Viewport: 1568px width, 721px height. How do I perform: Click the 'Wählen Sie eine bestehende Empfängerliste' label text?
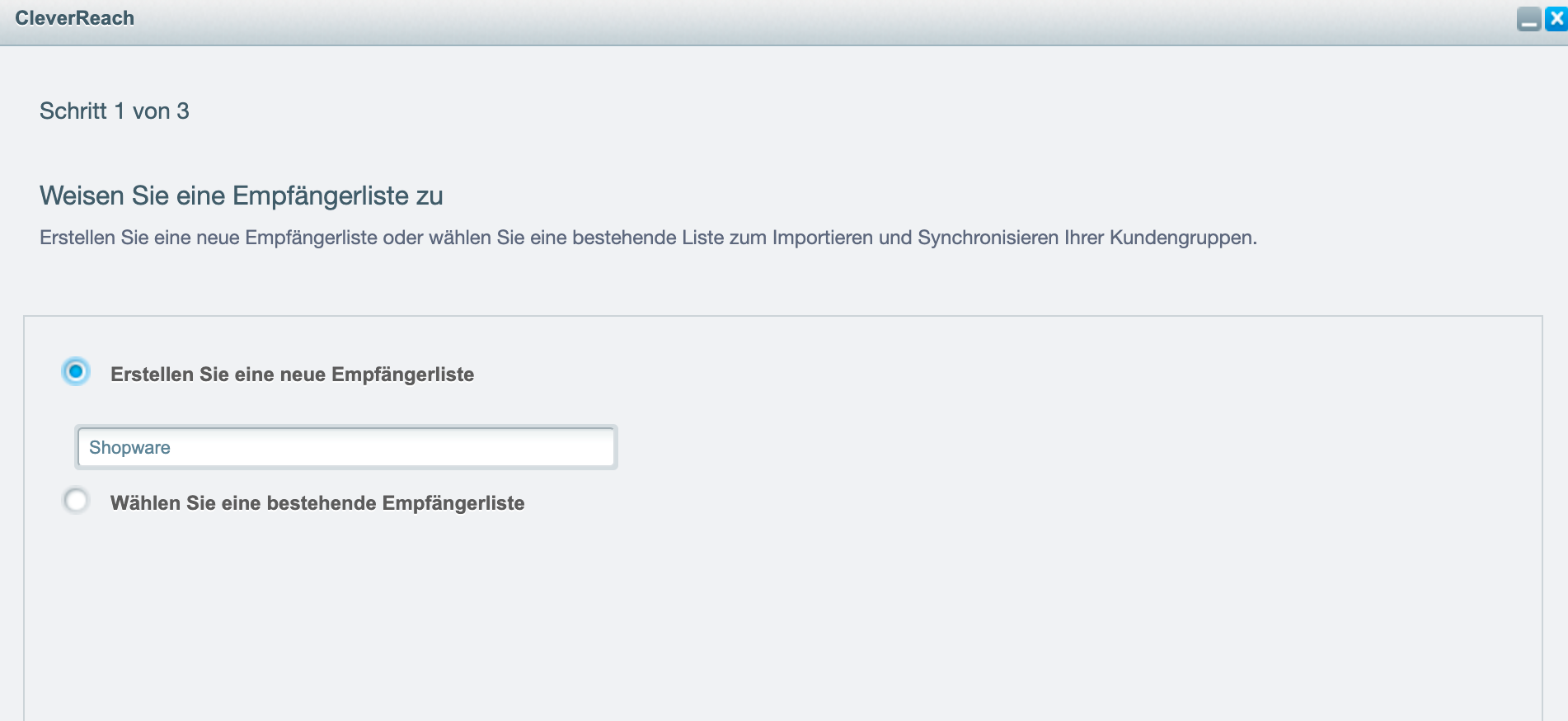pyautogui.click(x=317, y=503)
